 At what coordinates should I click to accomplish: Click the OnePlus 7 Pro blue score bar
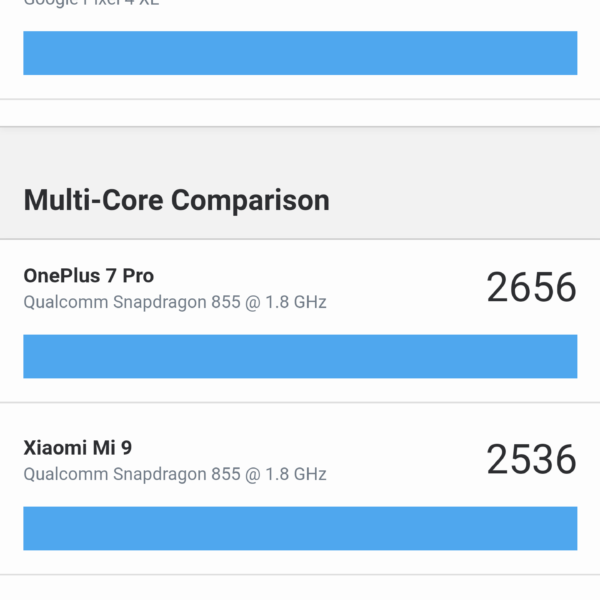tap(300, 356)
